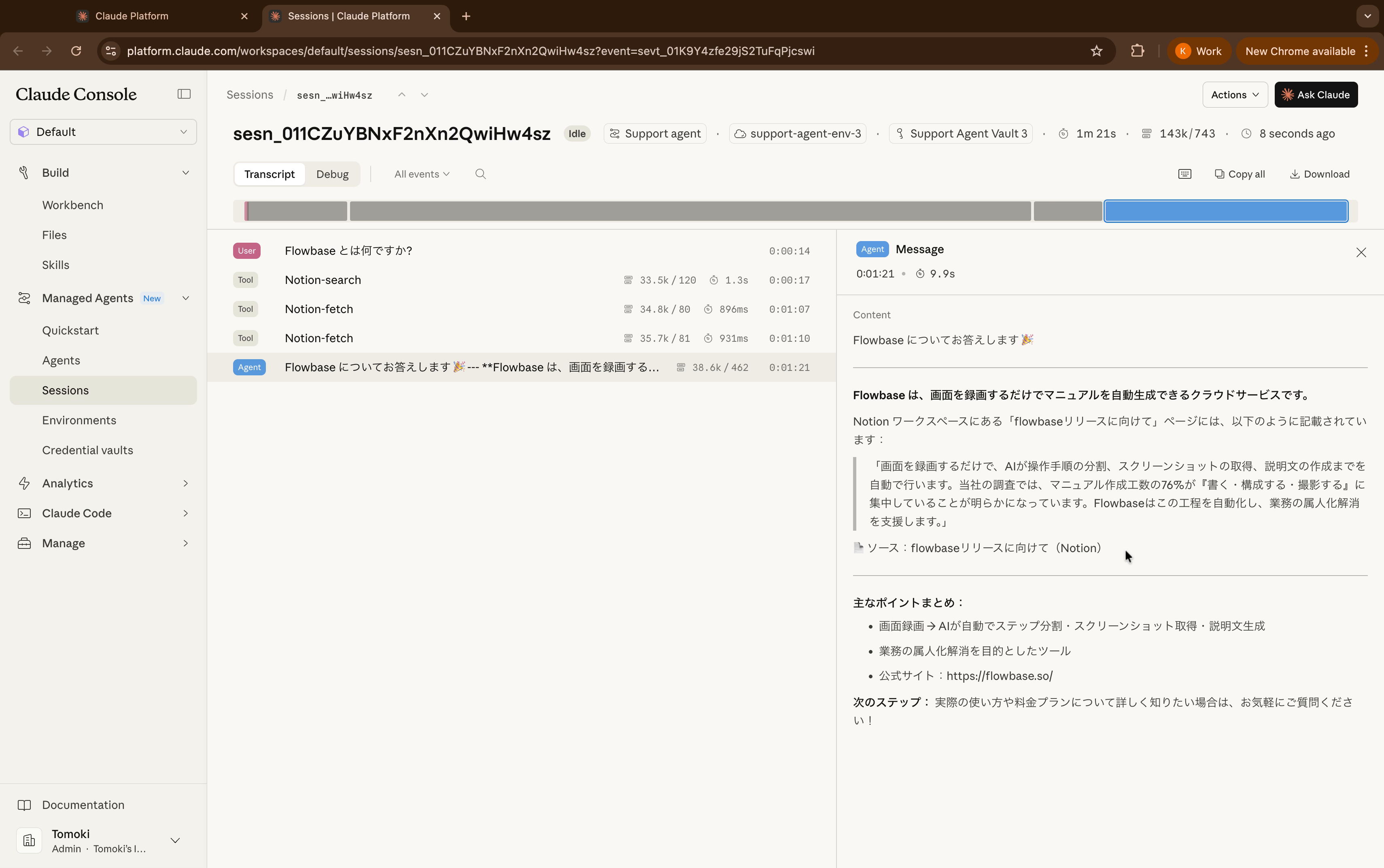This screenshot has width=1384, height=868.
Task: Click Ask Claude button
Action: click(x=1316, y=95)
